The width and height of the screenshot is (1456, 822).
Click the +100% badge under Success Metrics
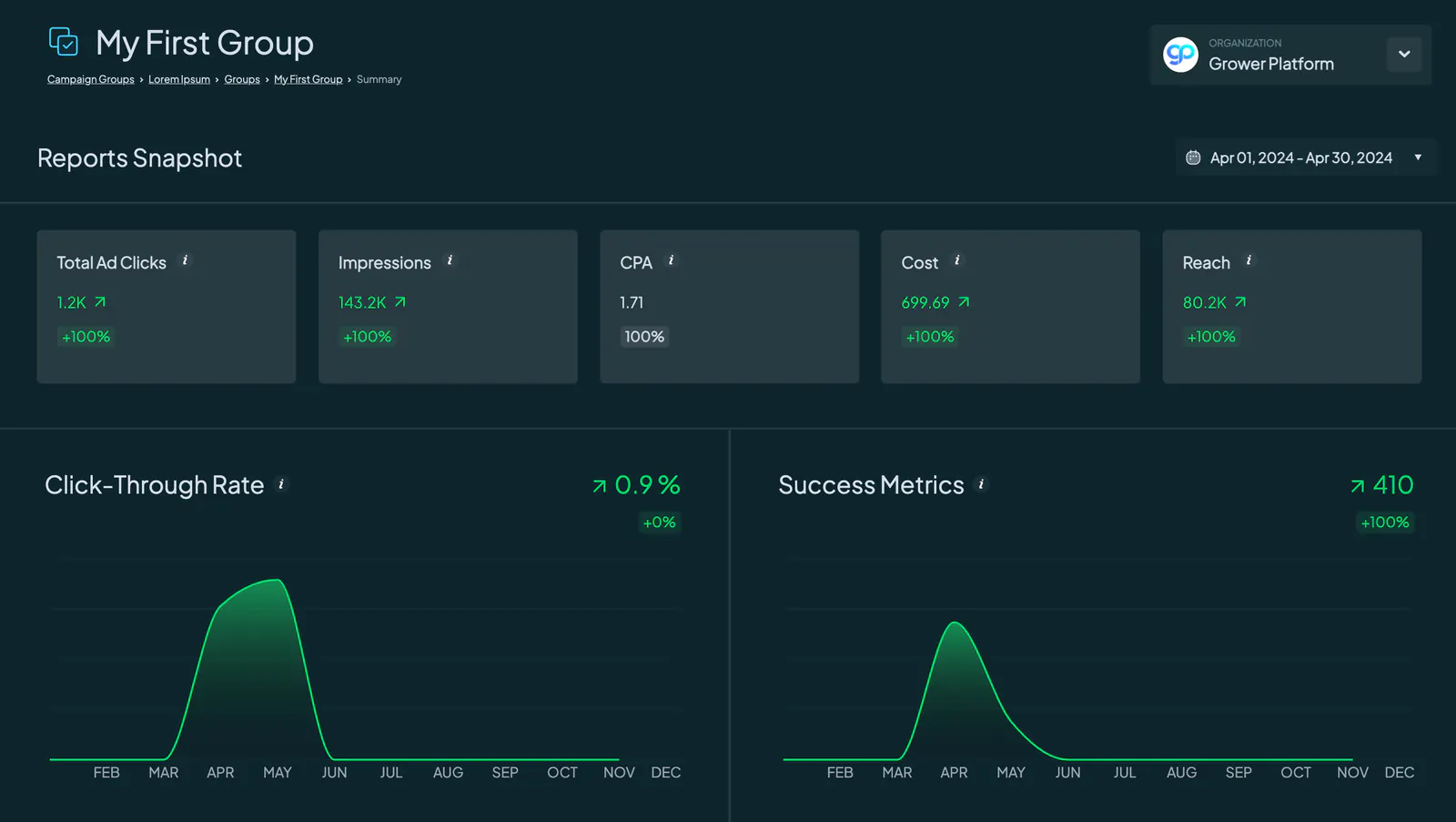coord(1385,523)
